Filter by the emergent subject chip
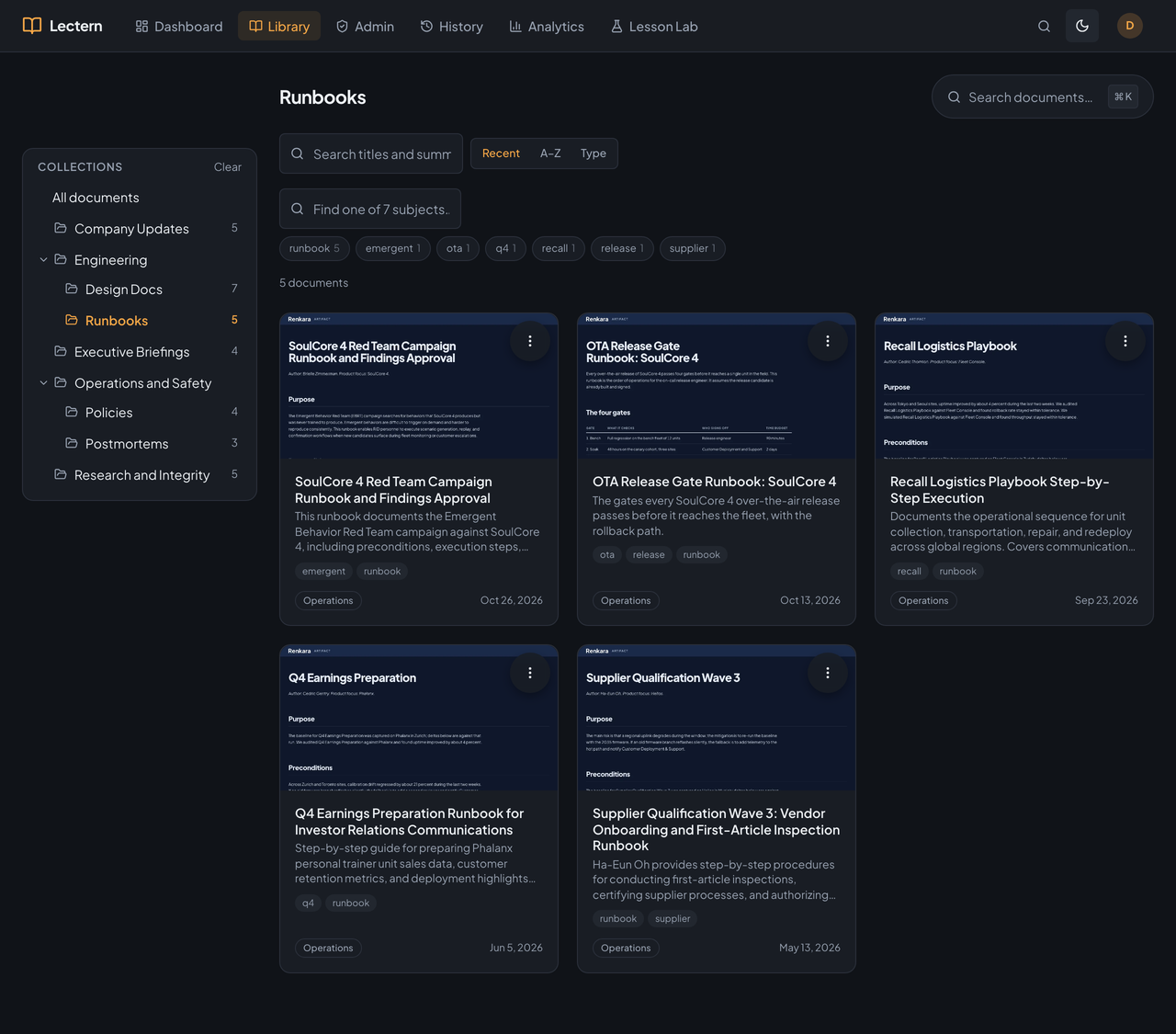The height and width of the screenshot is (1034, 1176). tap(393, 248)
